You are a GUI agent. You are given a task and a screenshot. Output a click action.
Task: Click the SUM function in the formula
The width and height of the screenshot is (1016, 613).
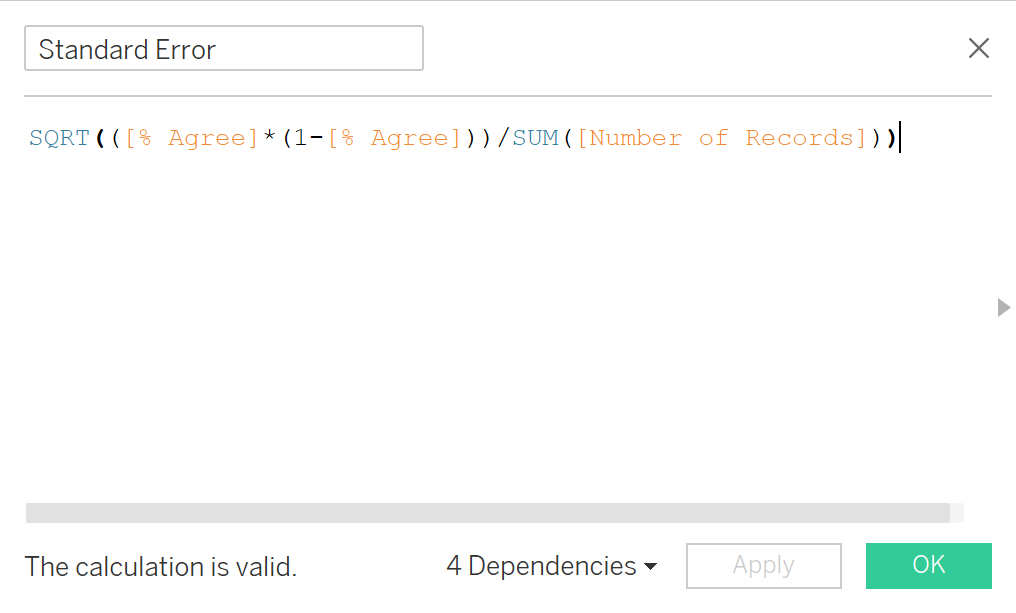(535, 138)
